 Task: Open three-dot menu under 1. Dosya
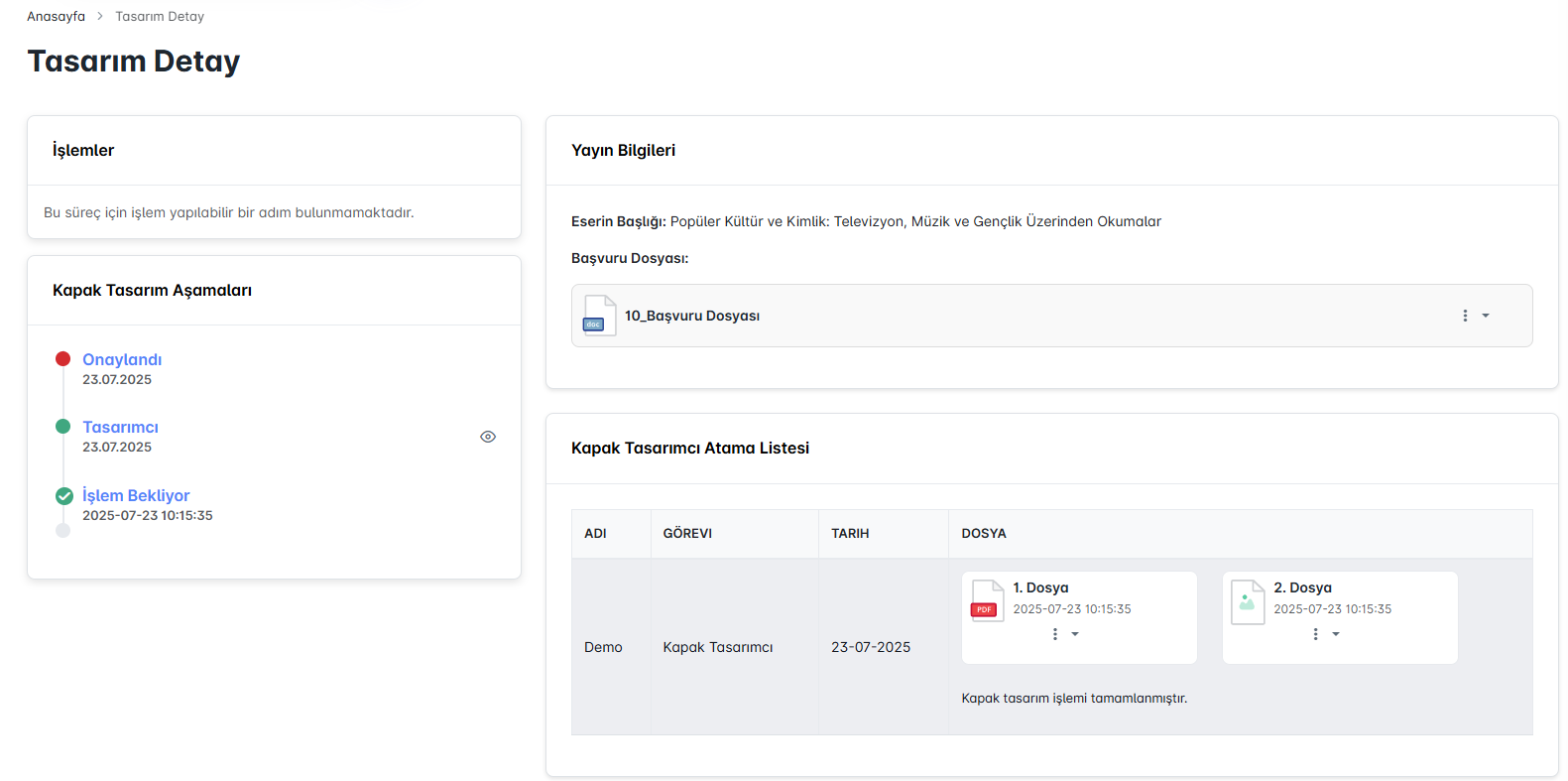click(1055, 634)
